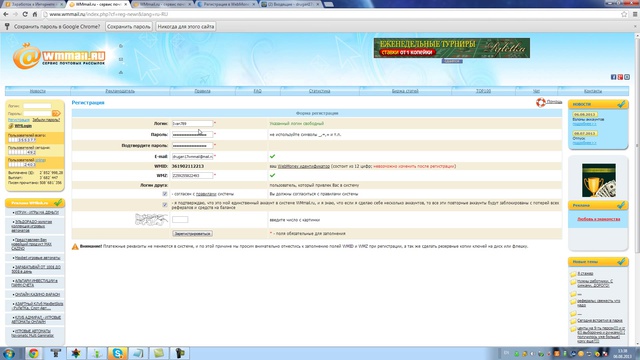Open the Google Plus social icon

click(x=620, y=77)
